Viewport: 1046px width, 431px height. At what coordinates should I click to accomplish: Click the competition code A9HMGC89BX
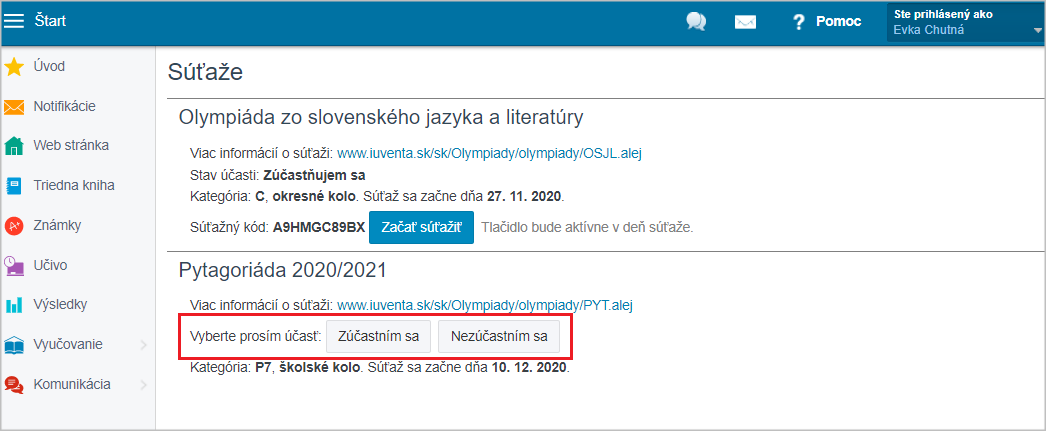(x=319, y=228)
